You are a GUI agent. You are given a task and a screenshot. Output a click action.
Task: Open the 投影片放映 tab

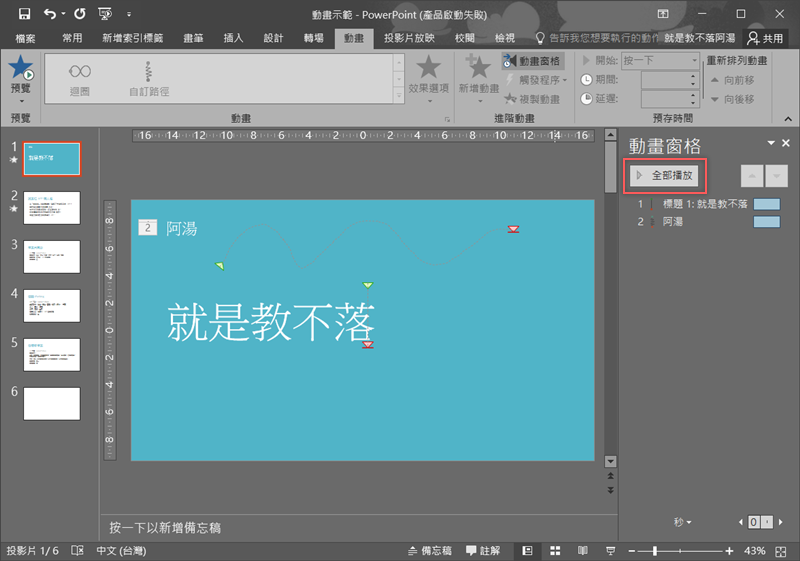click(x=407, y=38)
